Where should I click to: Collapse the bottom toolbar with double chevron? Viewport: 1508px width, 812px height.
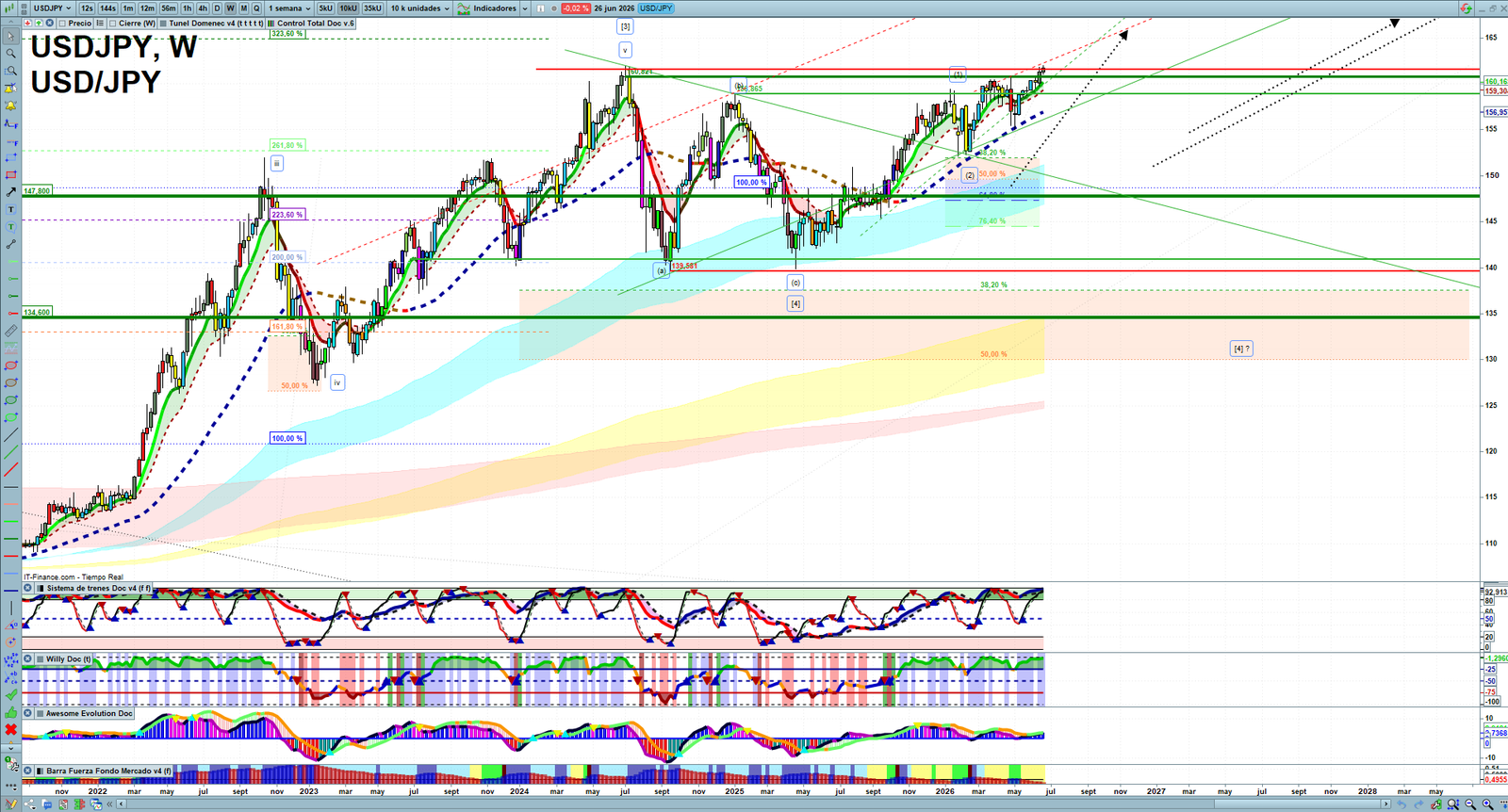coord(109,804)
